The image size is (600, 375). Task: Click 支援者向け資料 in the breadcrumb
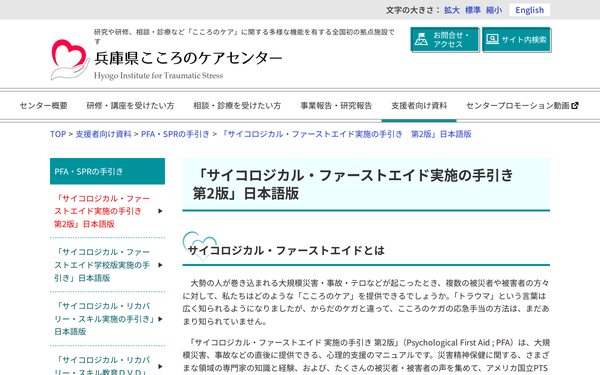[103, 134]
